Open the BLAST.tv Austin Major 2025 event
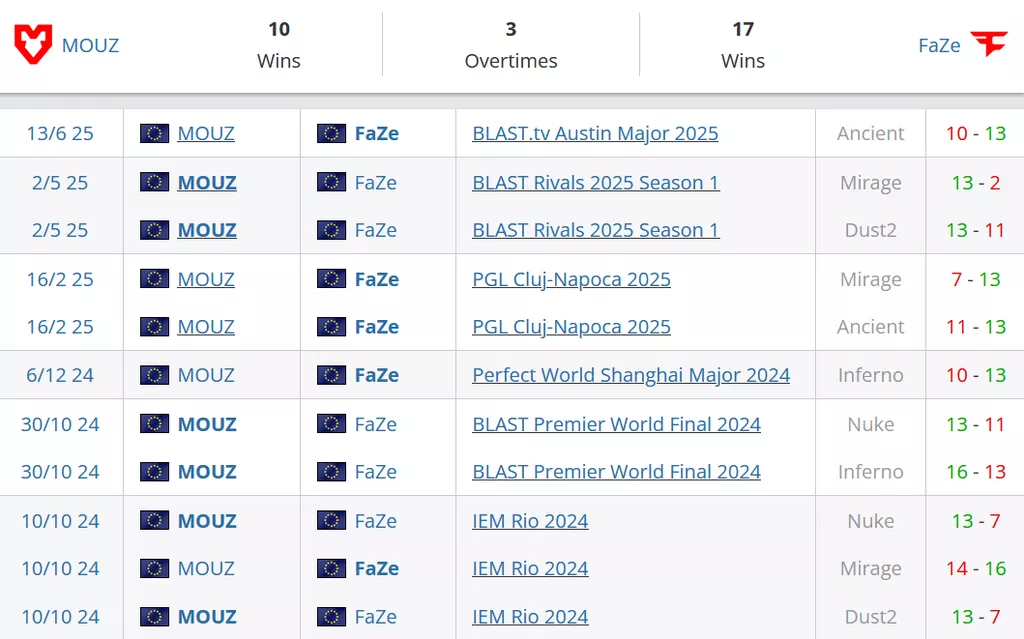 [x=595, y=134]
